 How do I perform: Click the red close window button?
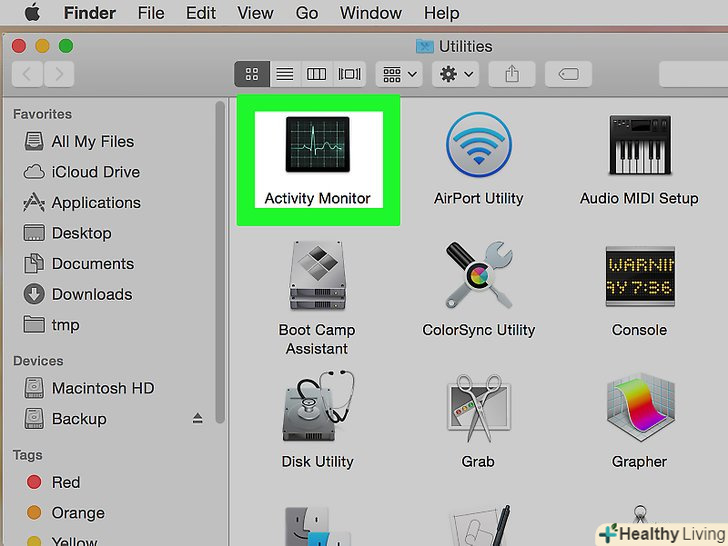[19, 46]
